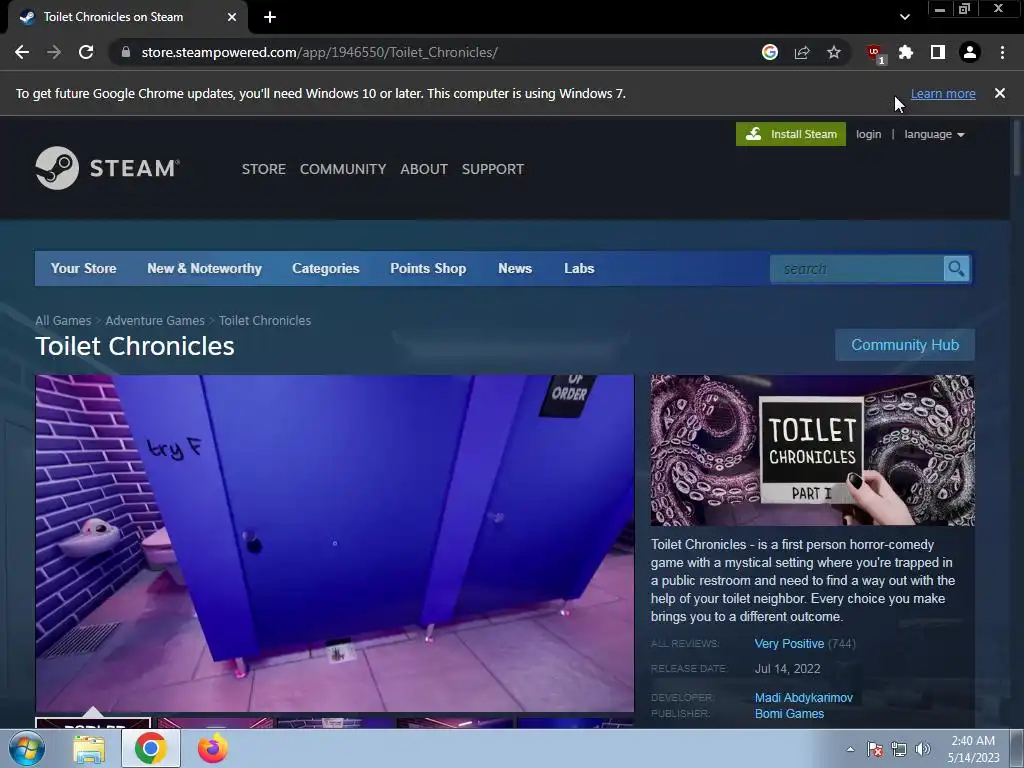Open the ABOUT page

click(424, 169)
